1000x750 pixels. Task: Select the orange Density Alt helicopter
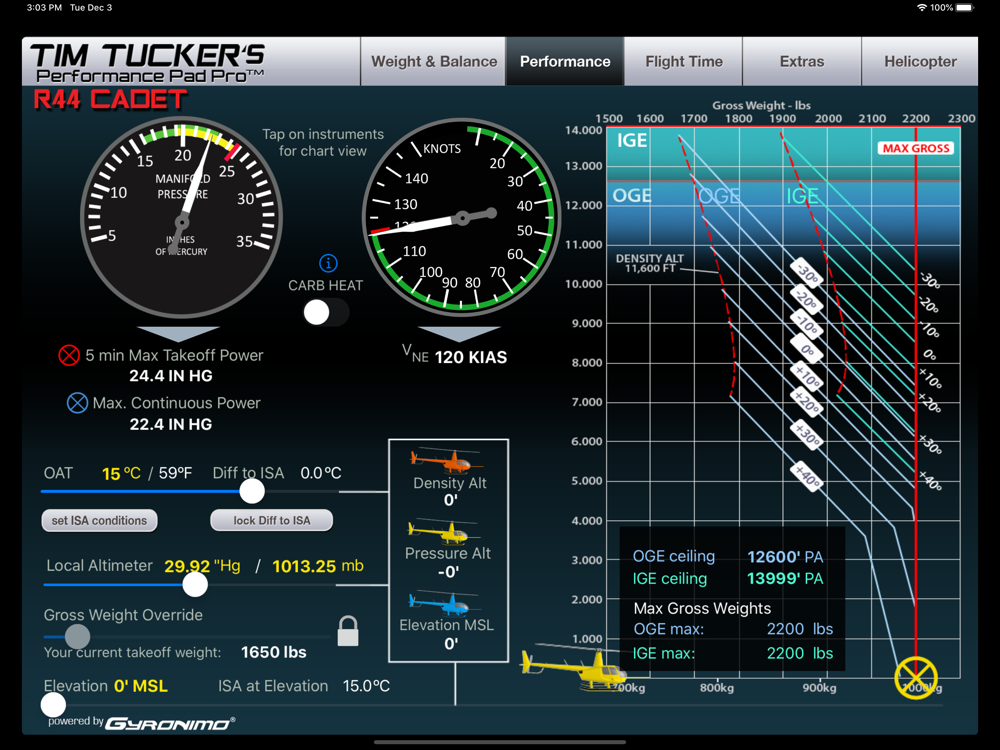coord(446,460)
